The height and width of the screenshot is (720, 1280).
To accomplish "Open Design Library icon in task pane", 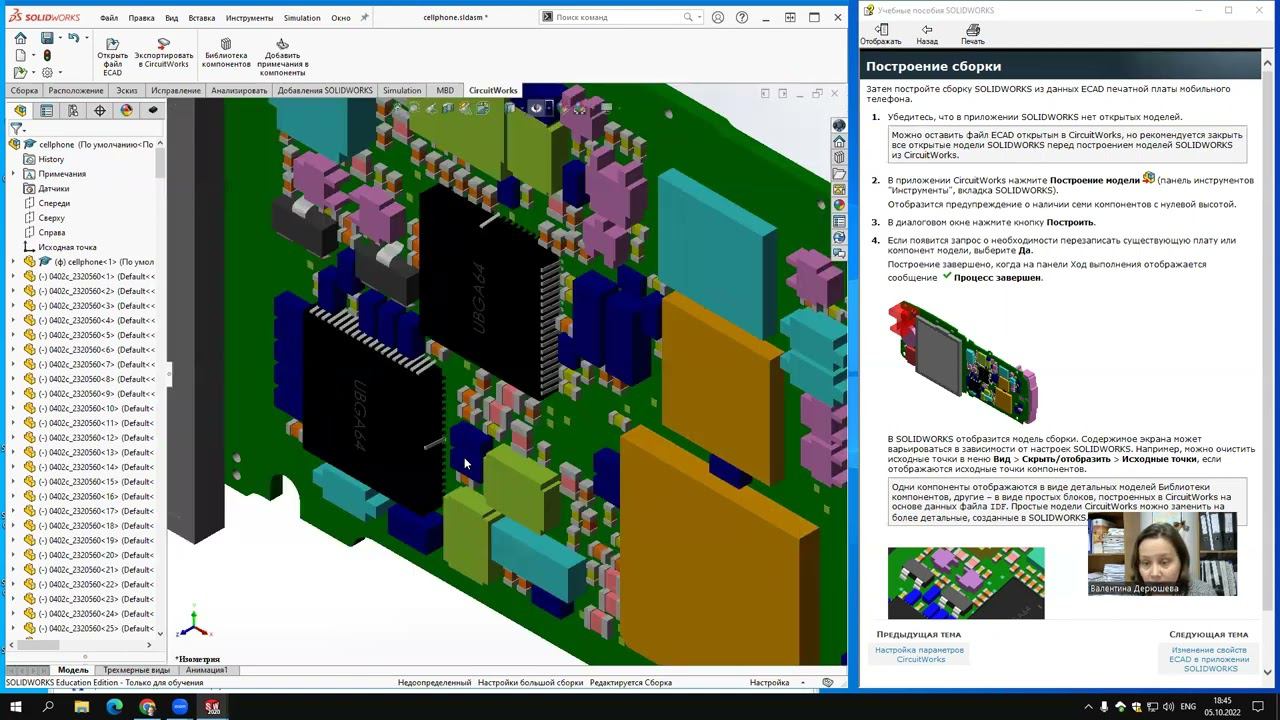I will coord(839,158).
